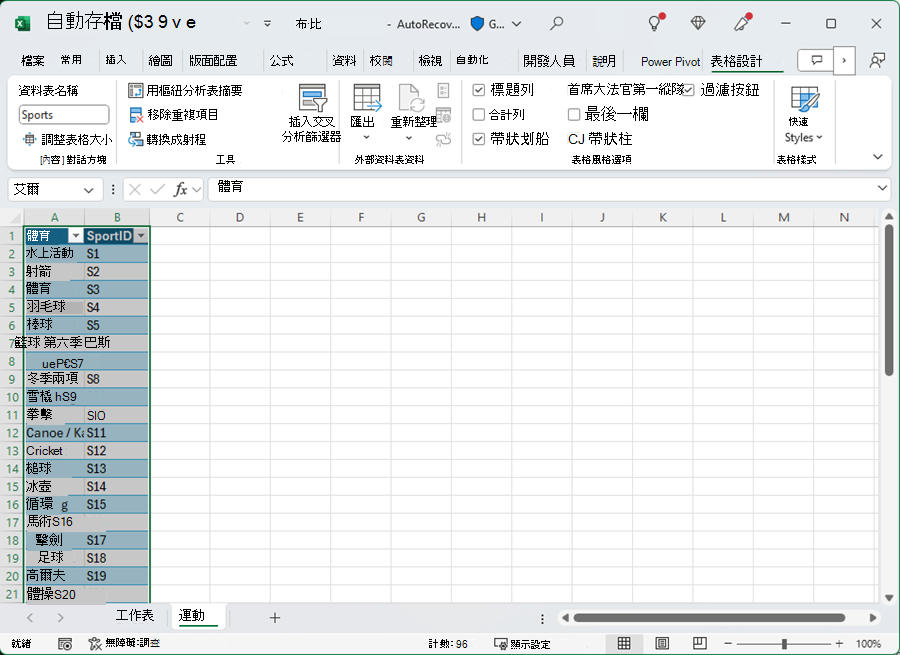Toggle the Total Row (合計列) checkbox
The width and height of the screenshot is (900, 655).
pos(479,114)
